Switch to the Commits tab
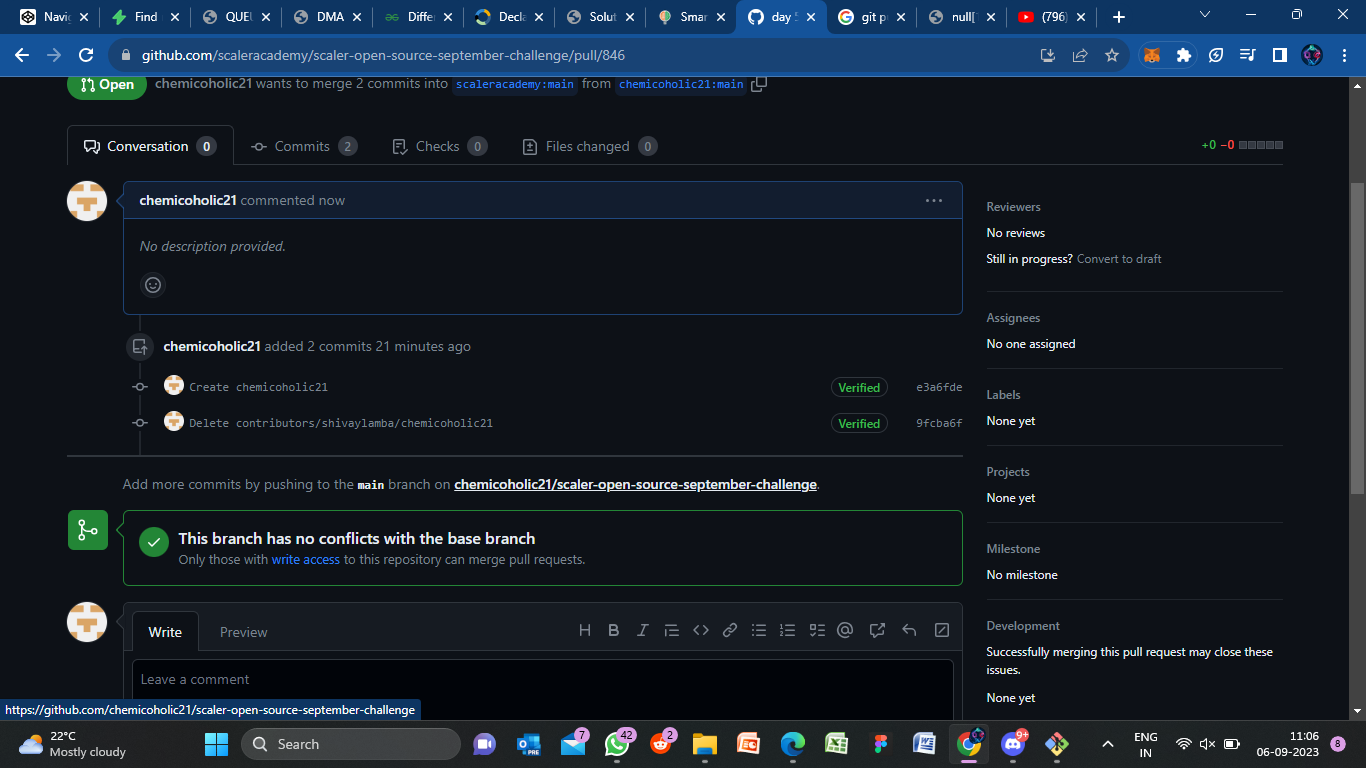 pyautogui.click(x=304, y=146)
